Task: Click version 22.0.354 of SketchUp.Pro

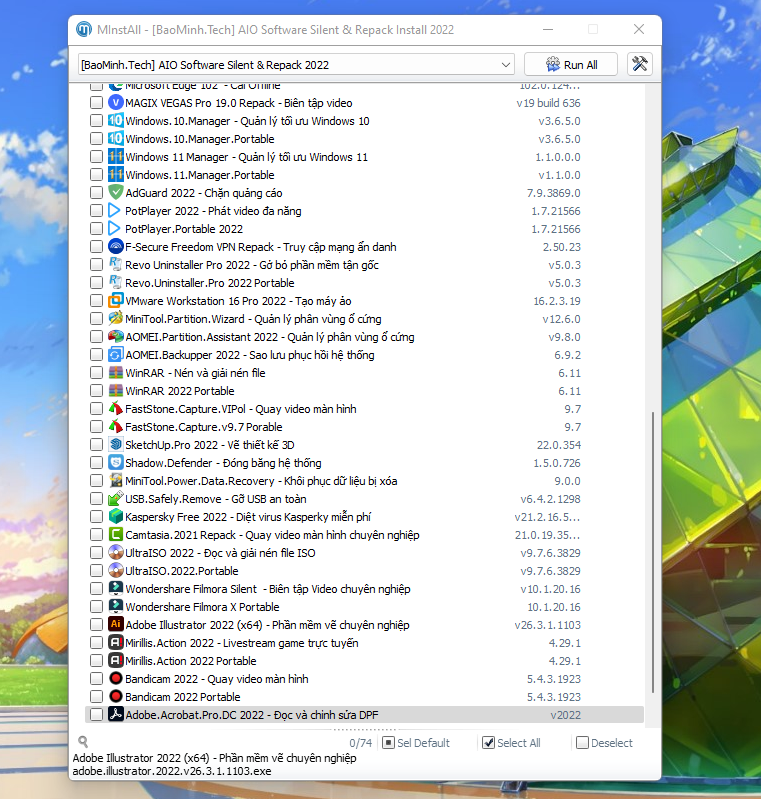Action: pyautogui.click(x=559, y=444)
